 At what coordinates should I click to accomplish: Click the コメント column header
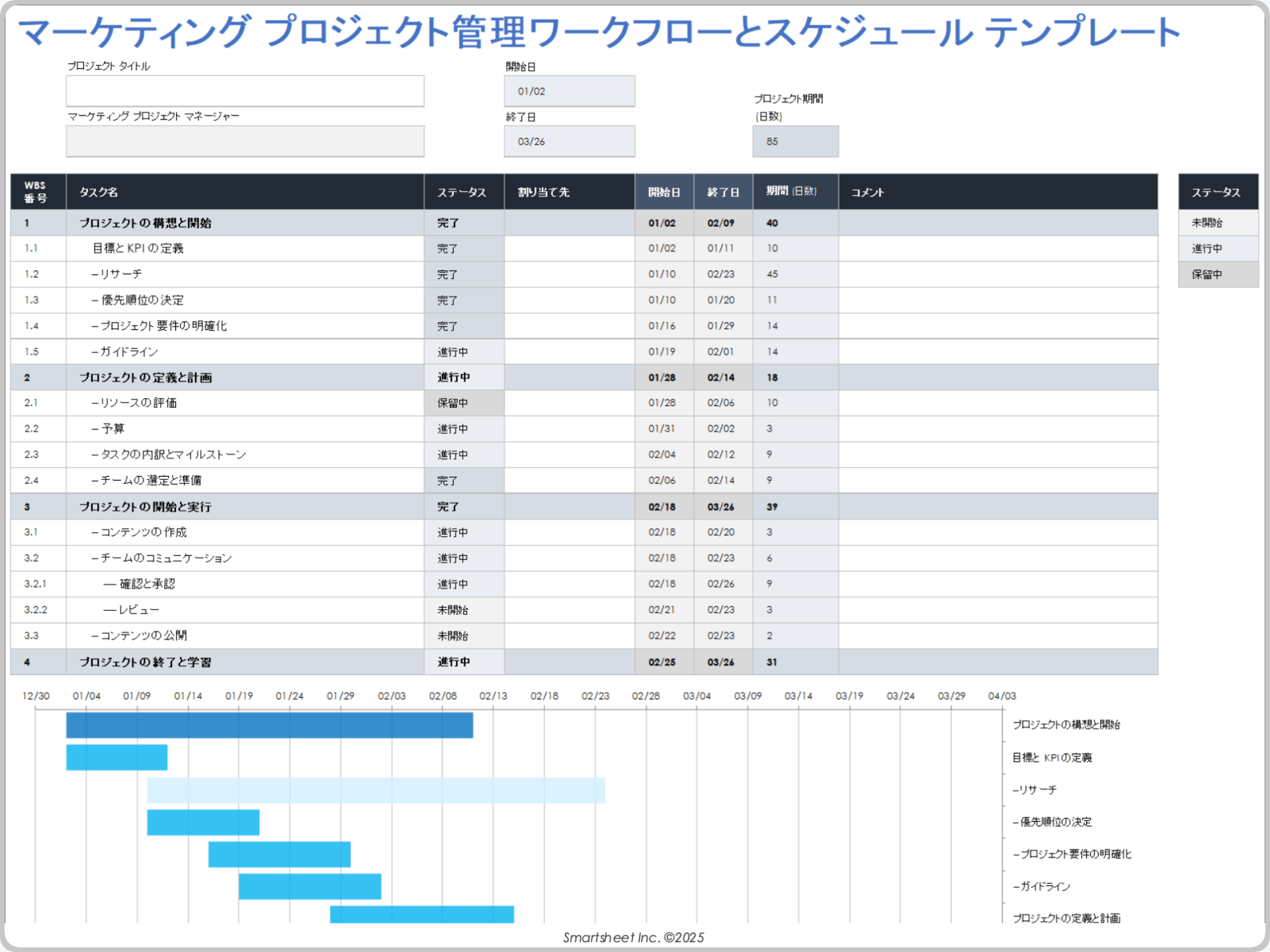point(998,192)
